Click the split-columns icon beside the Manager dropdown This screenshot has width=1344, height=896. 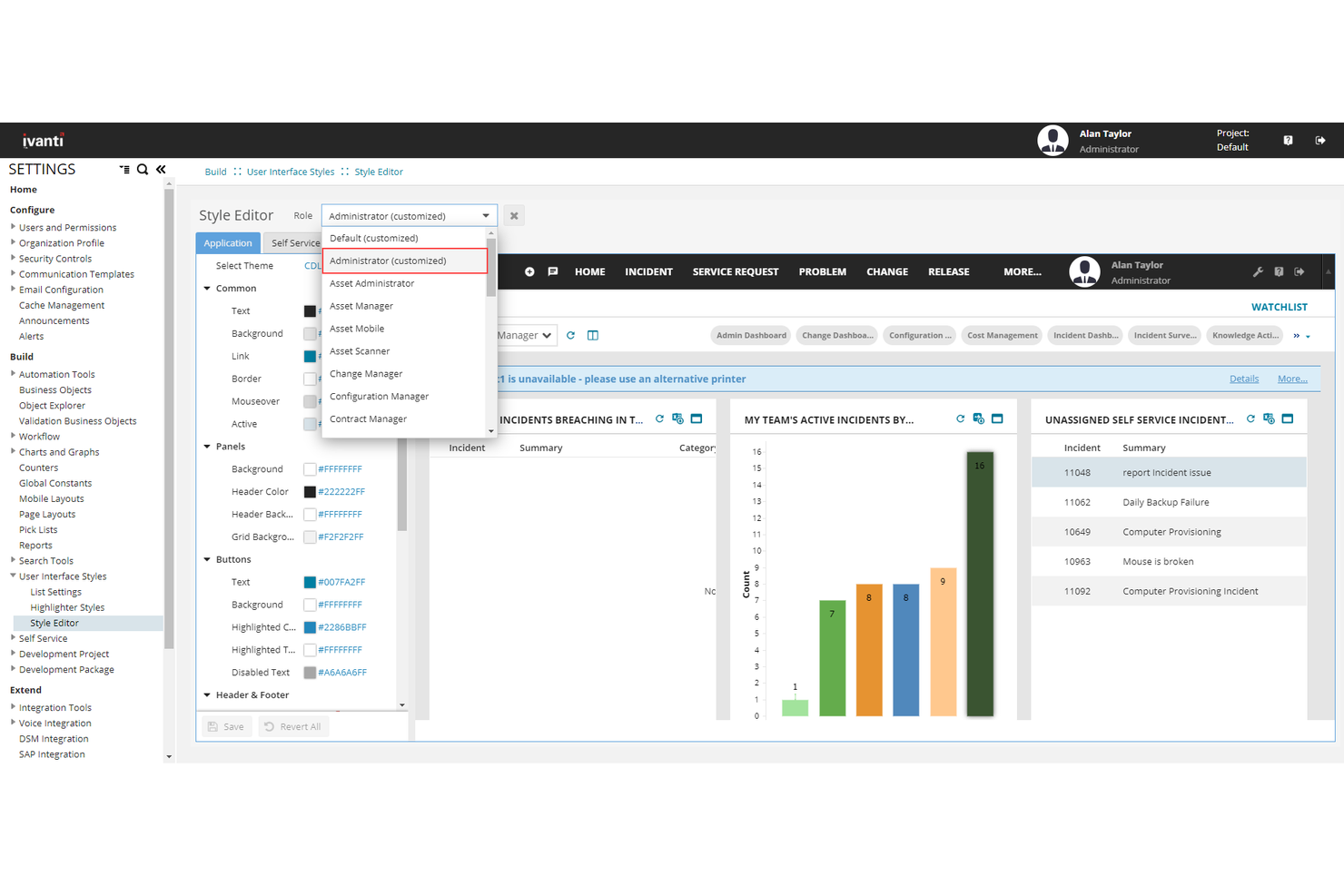point(593,335)
